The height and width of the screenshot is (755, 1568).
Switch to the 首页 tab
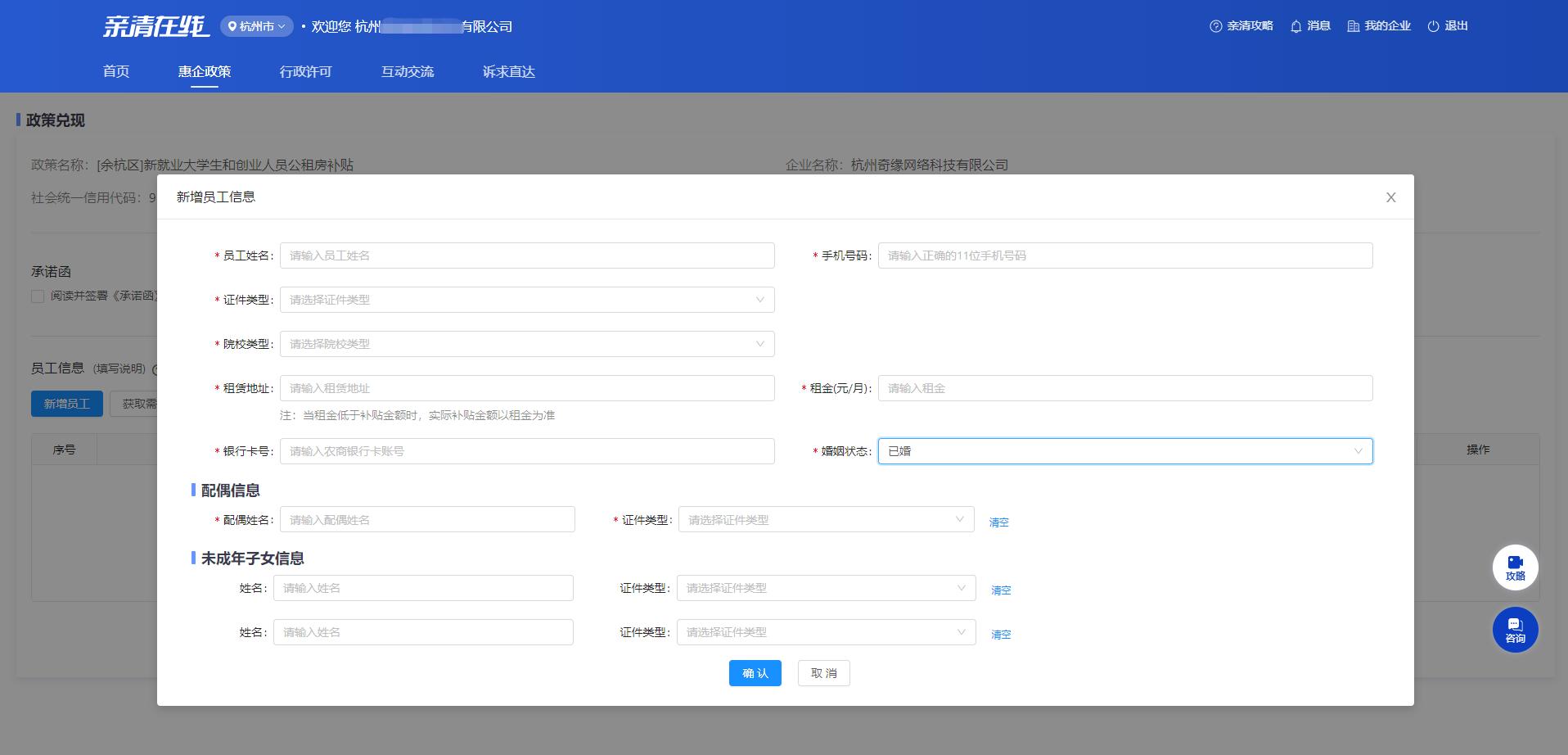[x=115, y=71]
